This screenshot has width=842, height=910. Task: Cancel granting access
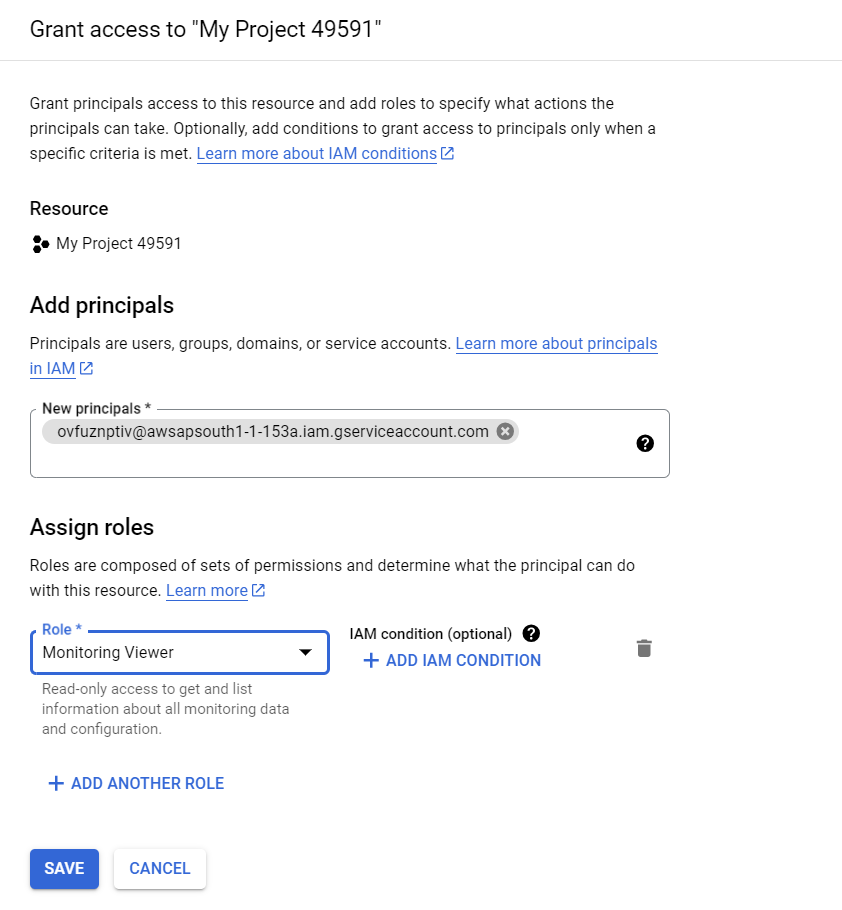[x=160, y=868]
